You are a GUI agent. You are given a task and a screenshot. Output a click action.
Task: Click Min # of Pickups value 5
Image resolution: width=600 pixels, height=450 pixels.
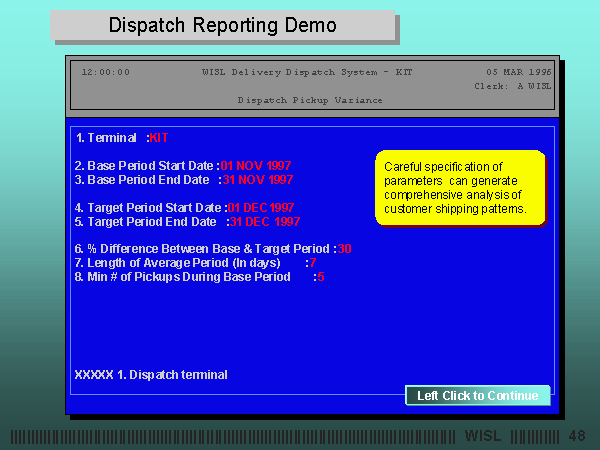point(321,277)
